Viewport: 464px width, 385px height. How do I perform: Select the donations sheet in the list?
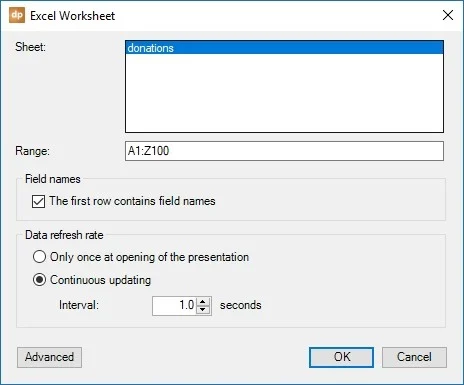point(284,48)
